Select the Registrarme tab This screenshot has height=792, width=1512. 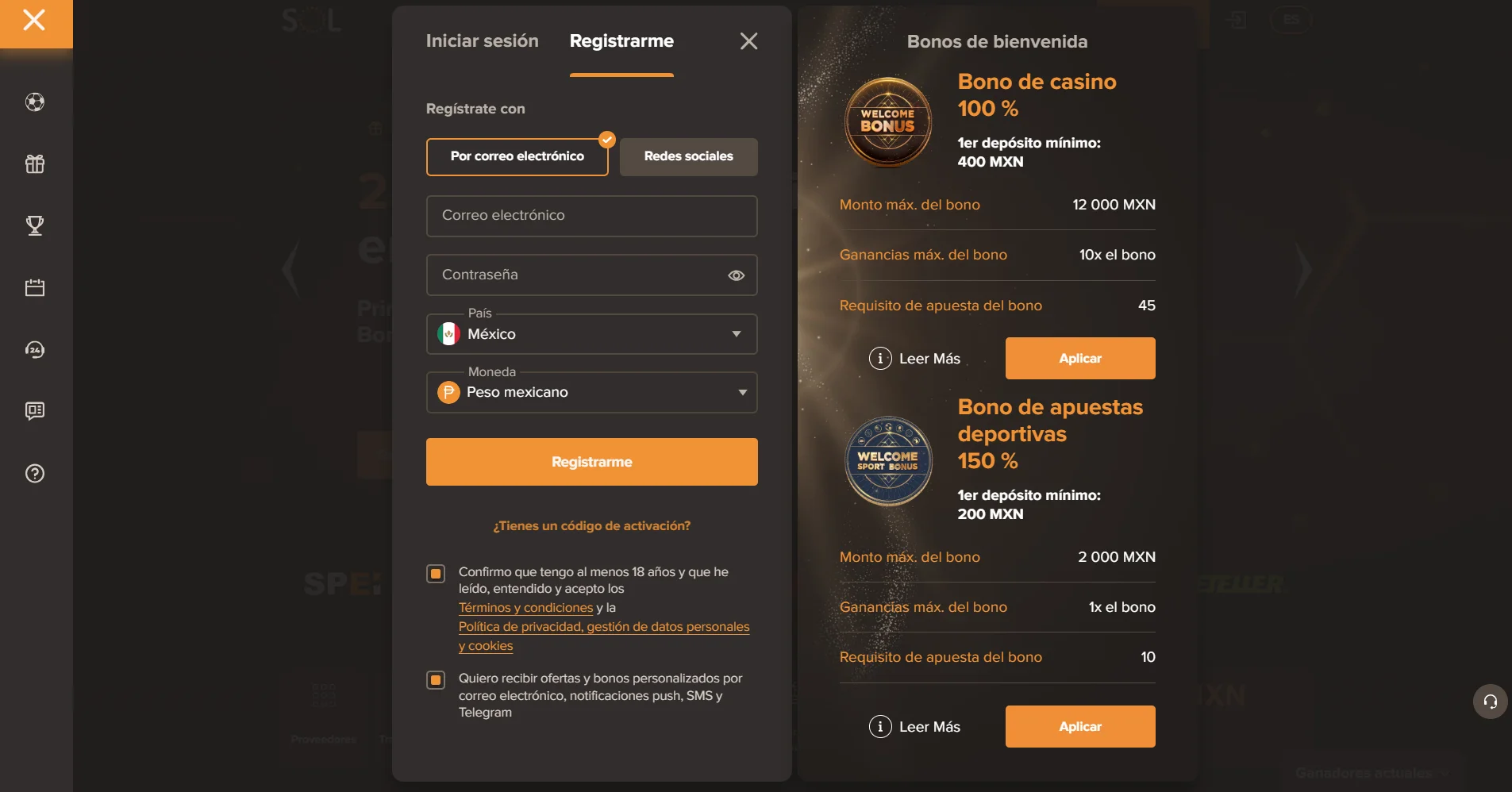click(x=621, y=41)
